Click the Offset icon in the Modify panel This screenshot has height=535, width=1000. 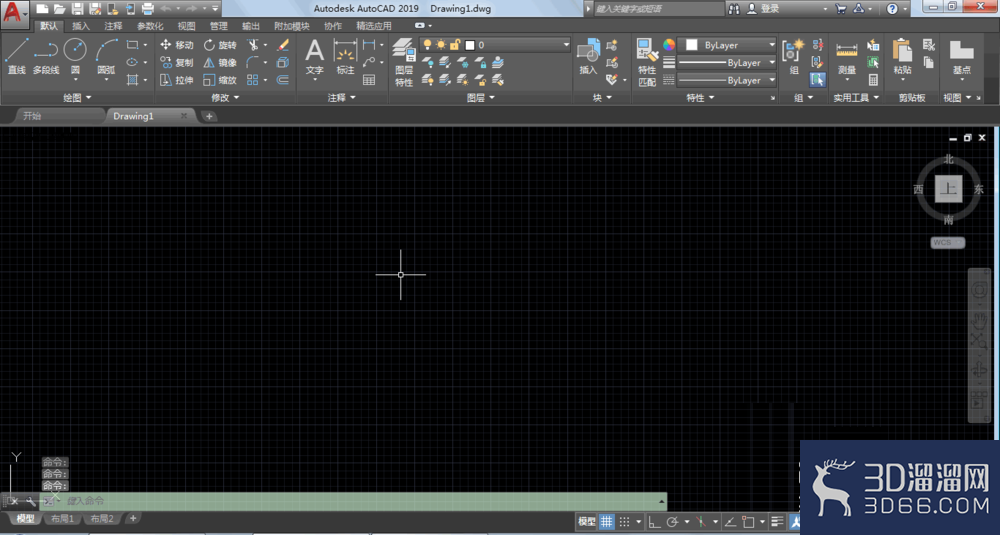click(283, 80)
